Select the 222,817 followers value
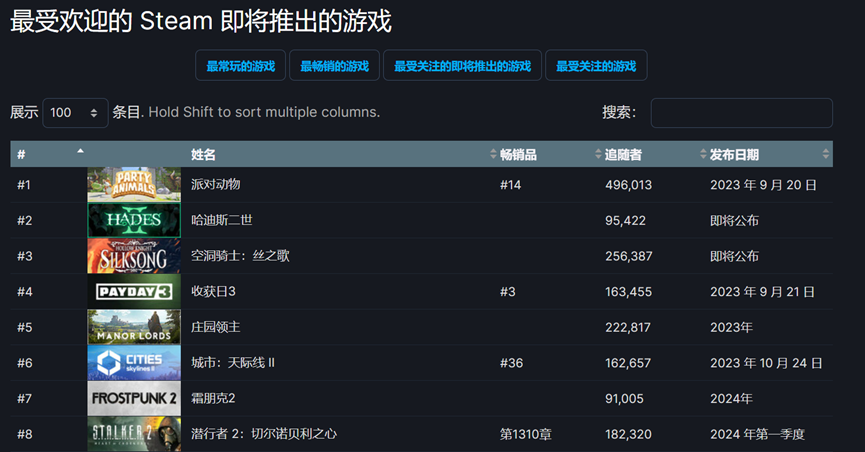Viewport: 865px width, 452px height. [628, 327]
